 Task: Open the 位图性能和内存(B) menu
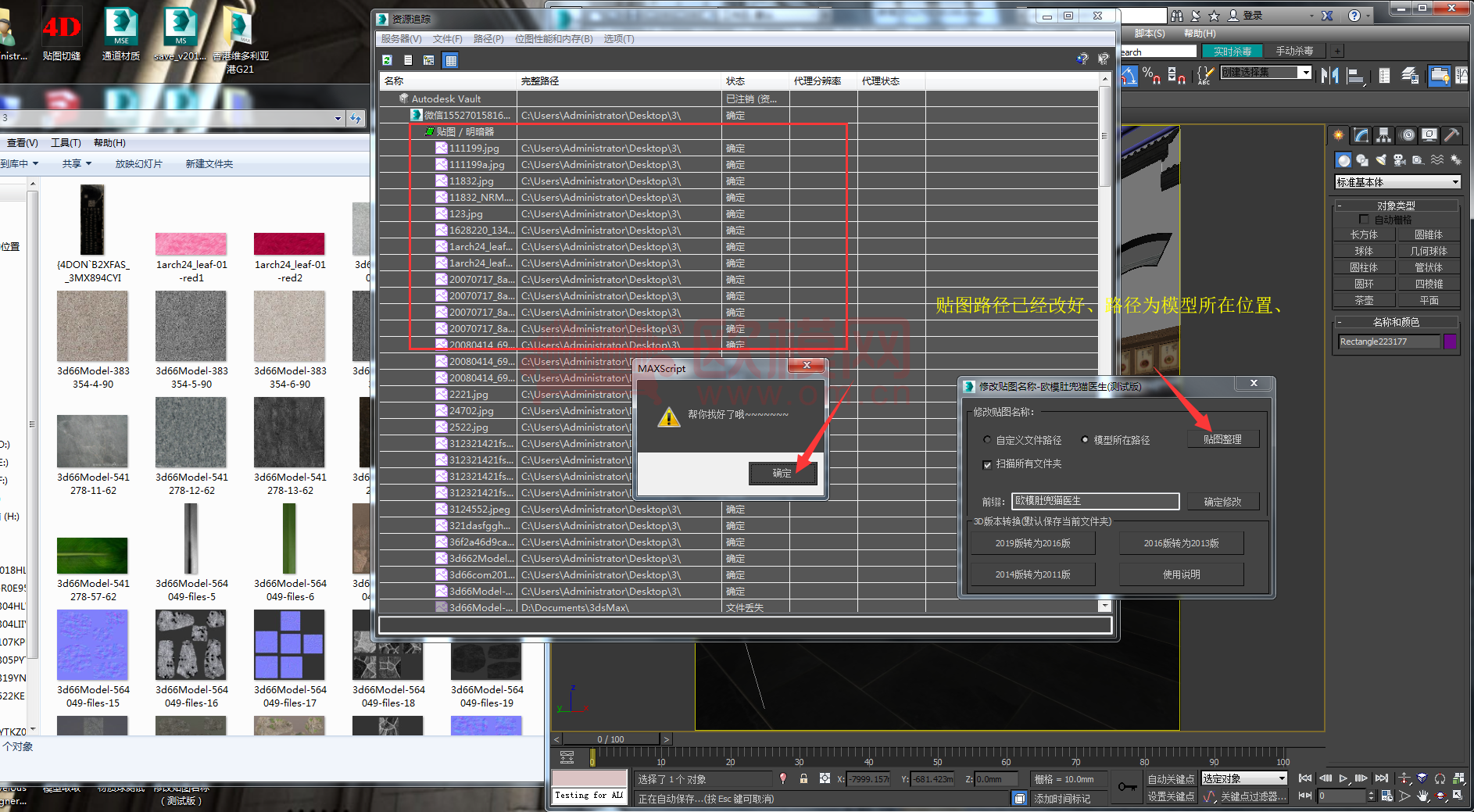click(553, 39)
